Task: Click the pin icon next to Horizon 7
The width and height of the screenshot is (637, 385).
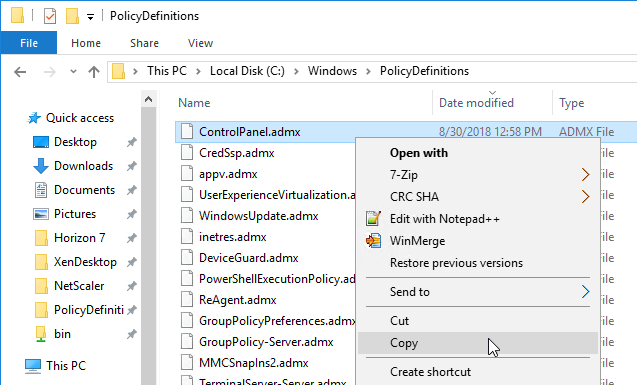Action: coord(132,238)
